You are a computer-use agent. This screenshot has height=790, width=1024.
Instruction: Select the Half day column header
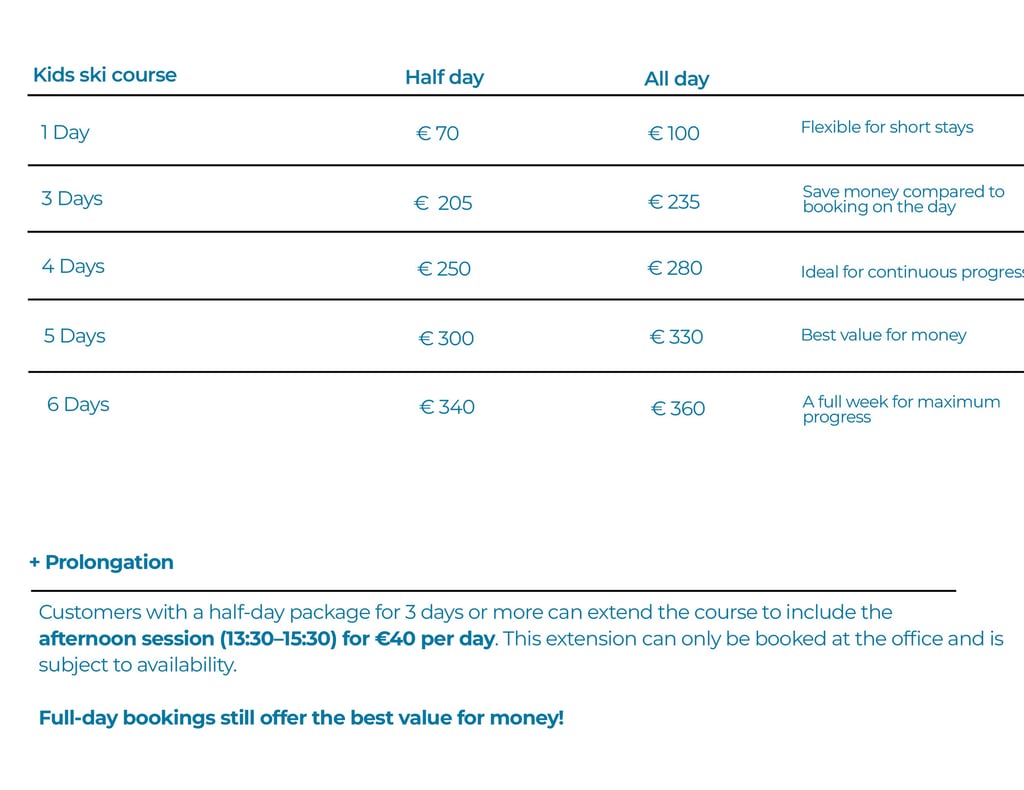(444, 78)
